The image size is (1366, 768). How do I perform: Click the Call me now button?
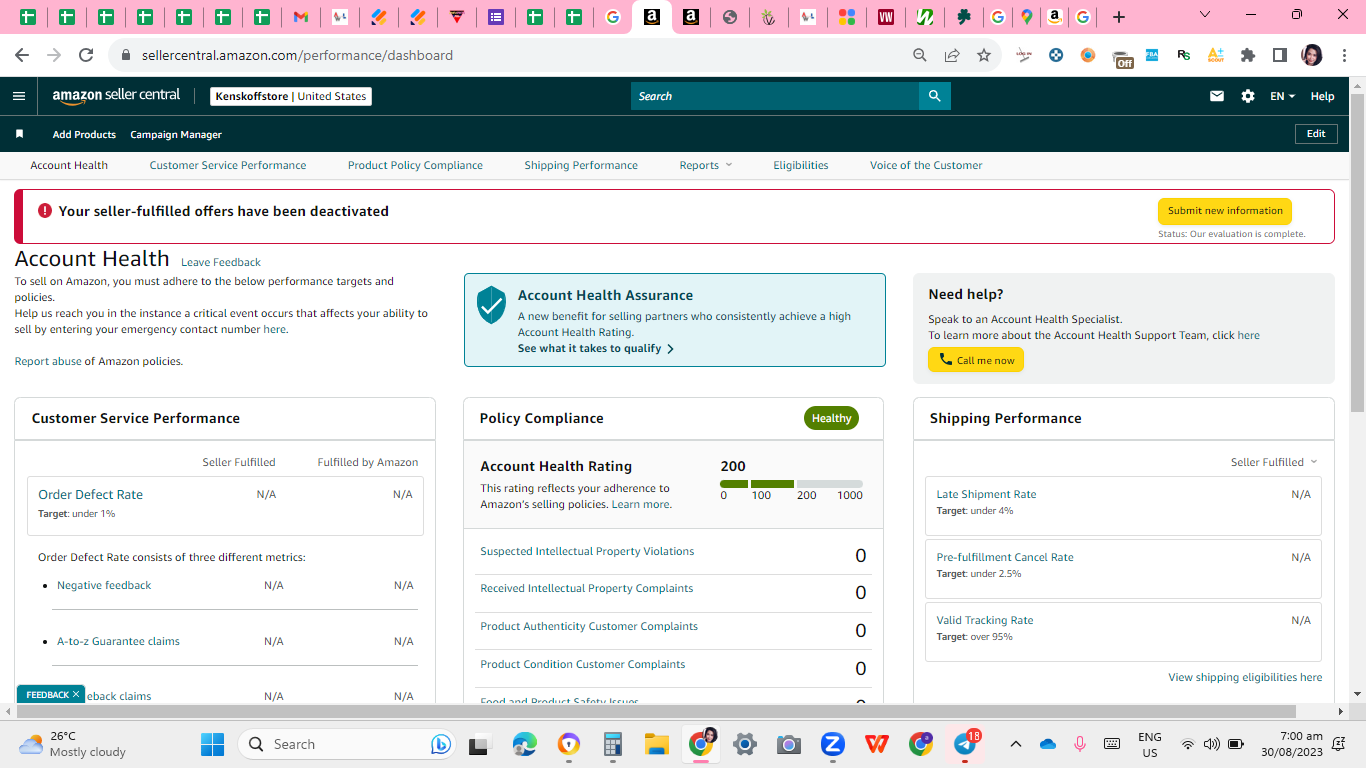pyautogui.click(x=976, y=360)
